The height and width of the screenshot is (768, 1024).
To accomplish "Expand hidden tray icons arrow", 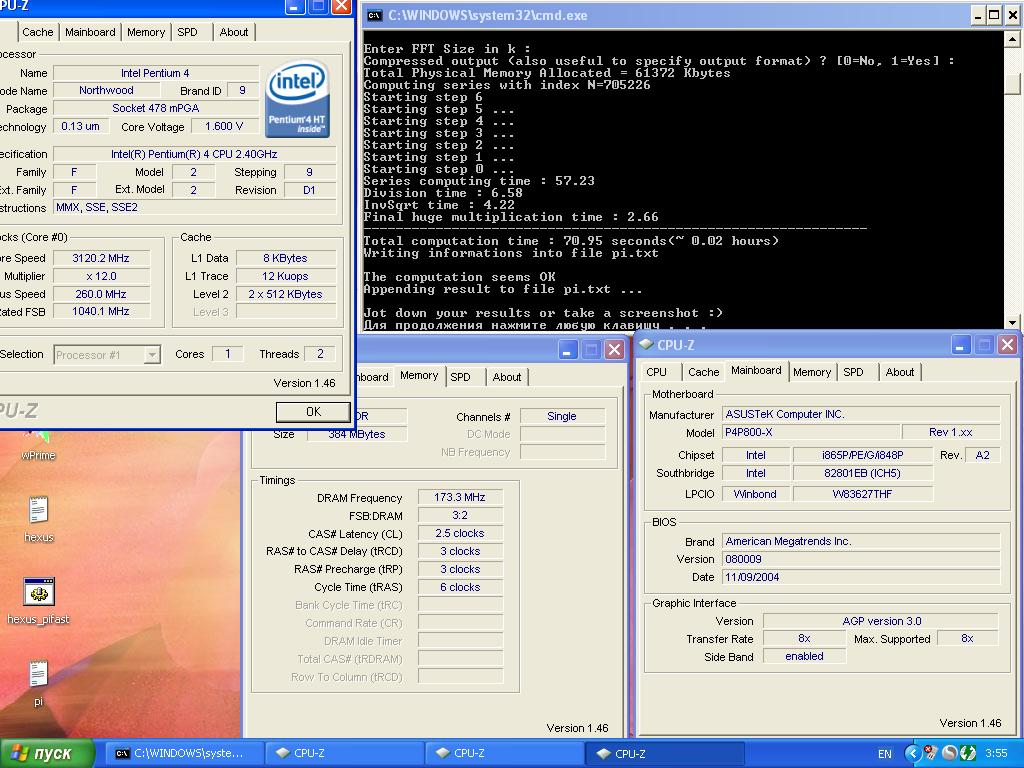I will pos(912,754).
